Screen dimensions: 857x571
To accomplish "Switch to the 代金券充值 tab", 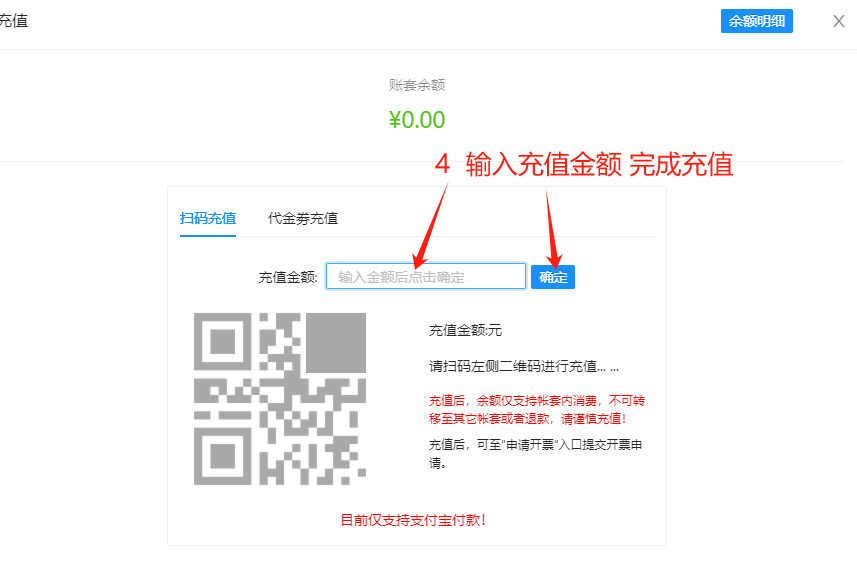I will (x=303, y=219).
